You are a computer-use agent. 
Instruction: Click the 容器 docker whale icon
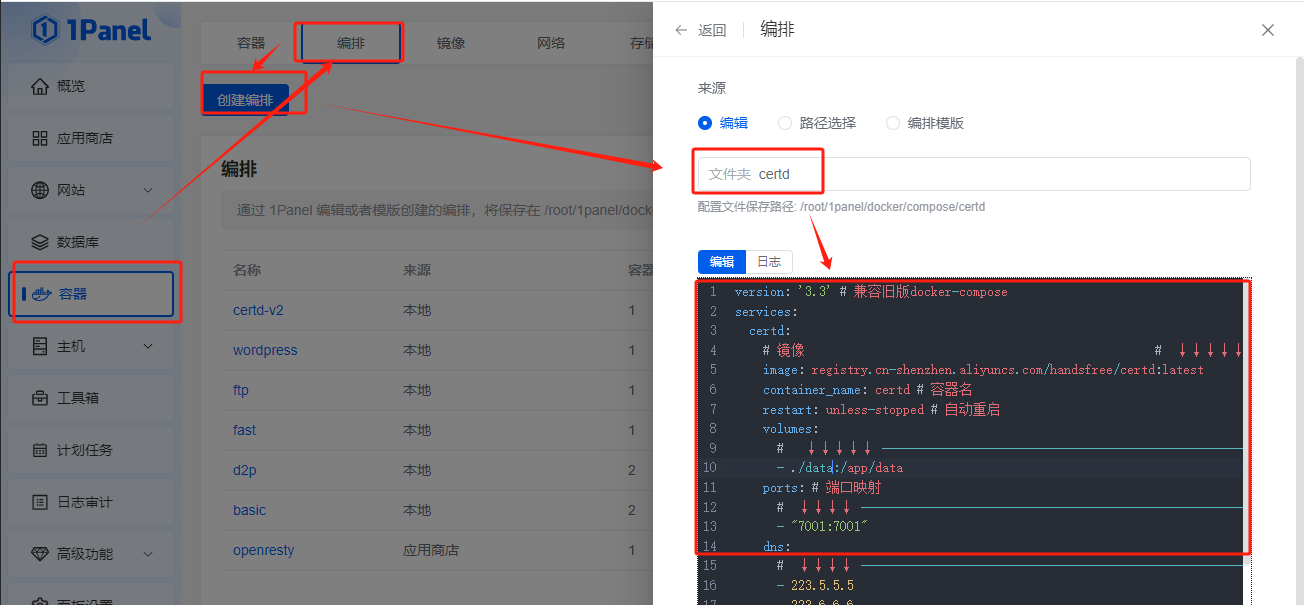tap(41, 294)
